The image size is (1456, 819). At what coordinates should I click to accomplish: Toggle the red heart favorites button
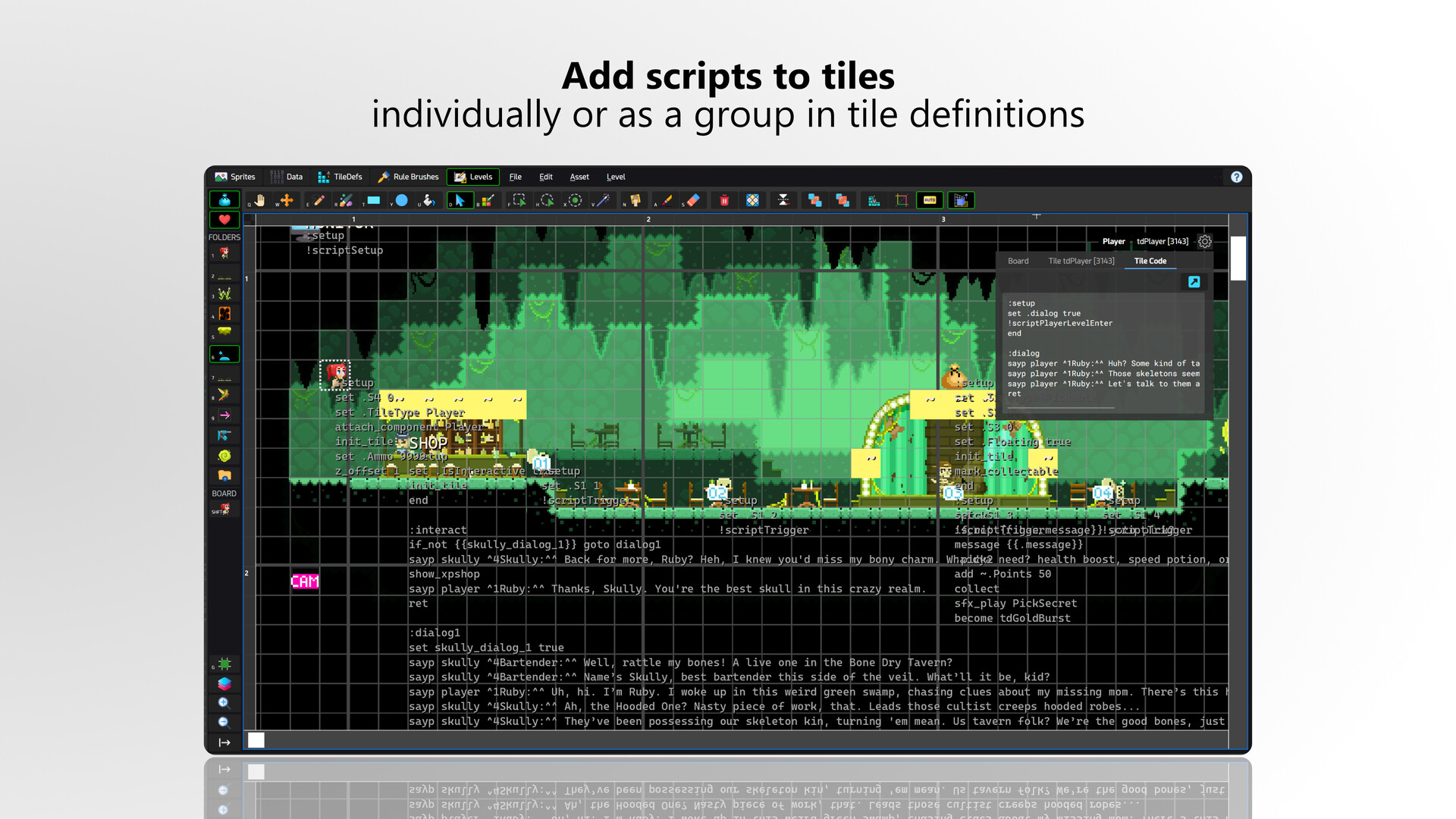click(224, 220)
